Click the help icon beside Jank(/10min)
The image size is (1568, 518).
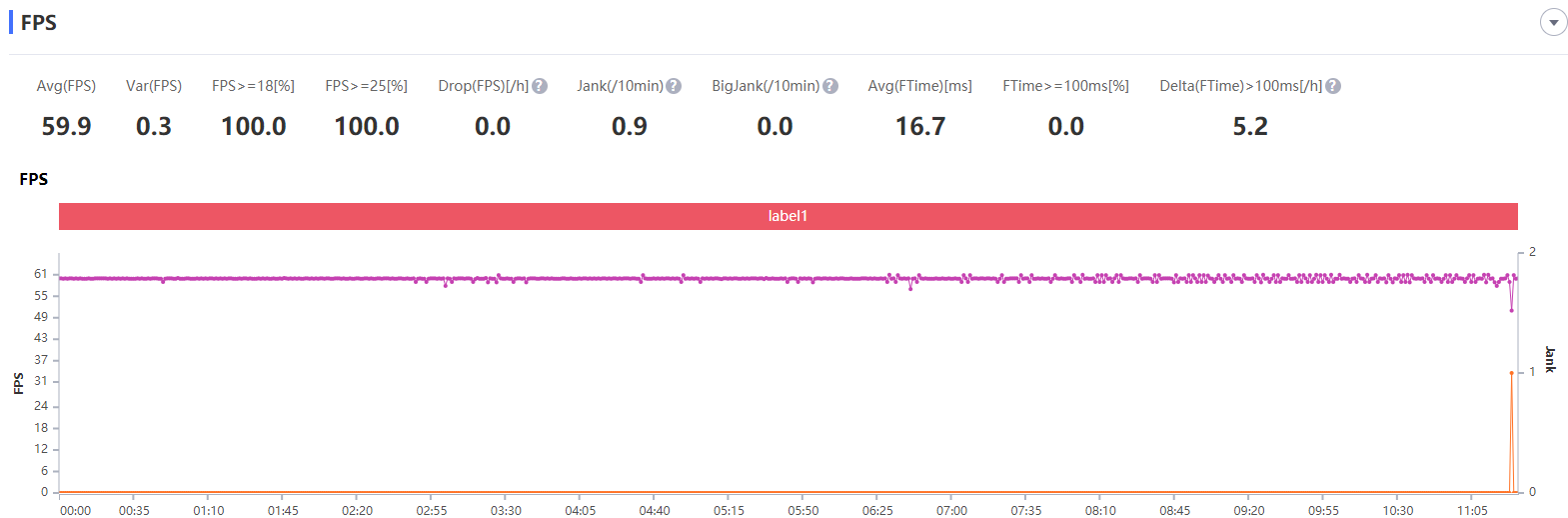pyautogui.click(x=674, y=86)
